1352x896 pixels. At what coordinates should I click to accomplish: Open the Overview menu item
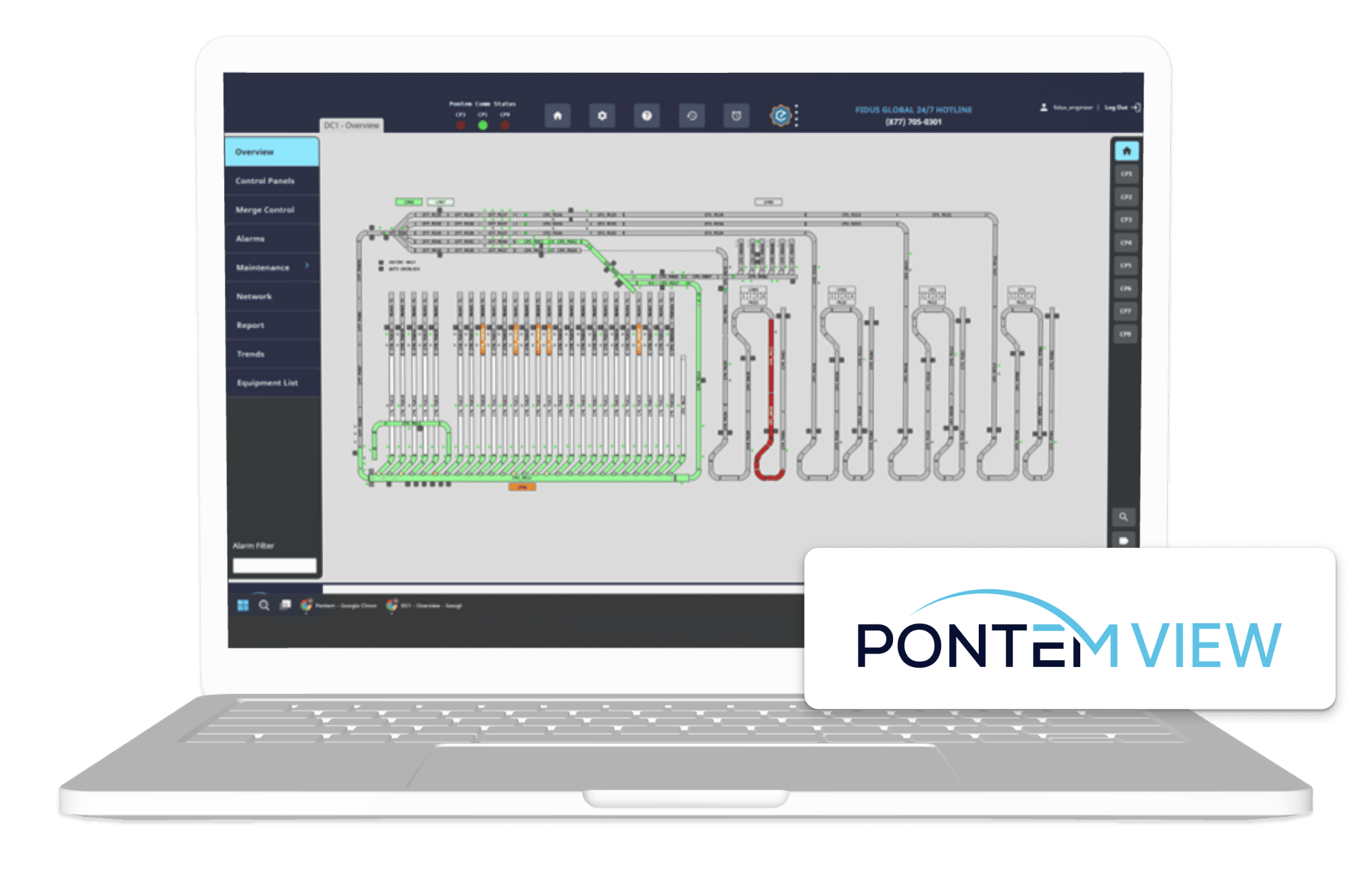coord(272,152)
